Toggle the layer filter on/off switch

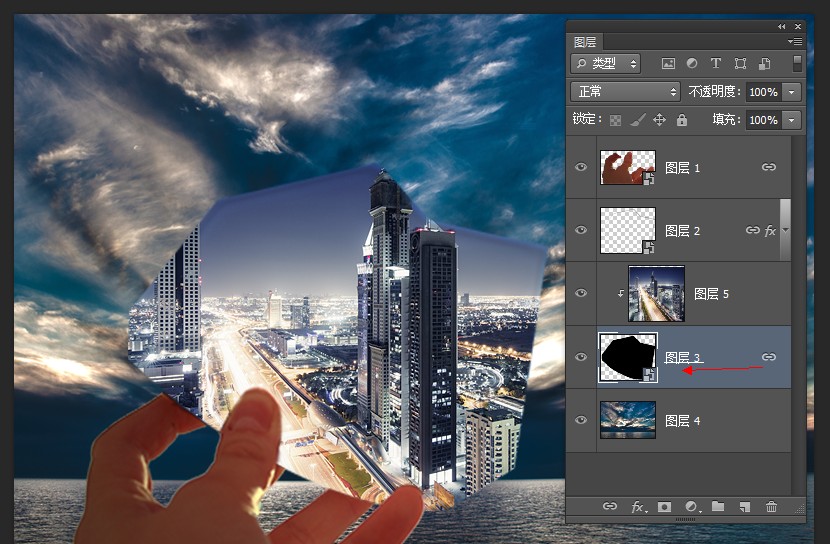[797, 63]
